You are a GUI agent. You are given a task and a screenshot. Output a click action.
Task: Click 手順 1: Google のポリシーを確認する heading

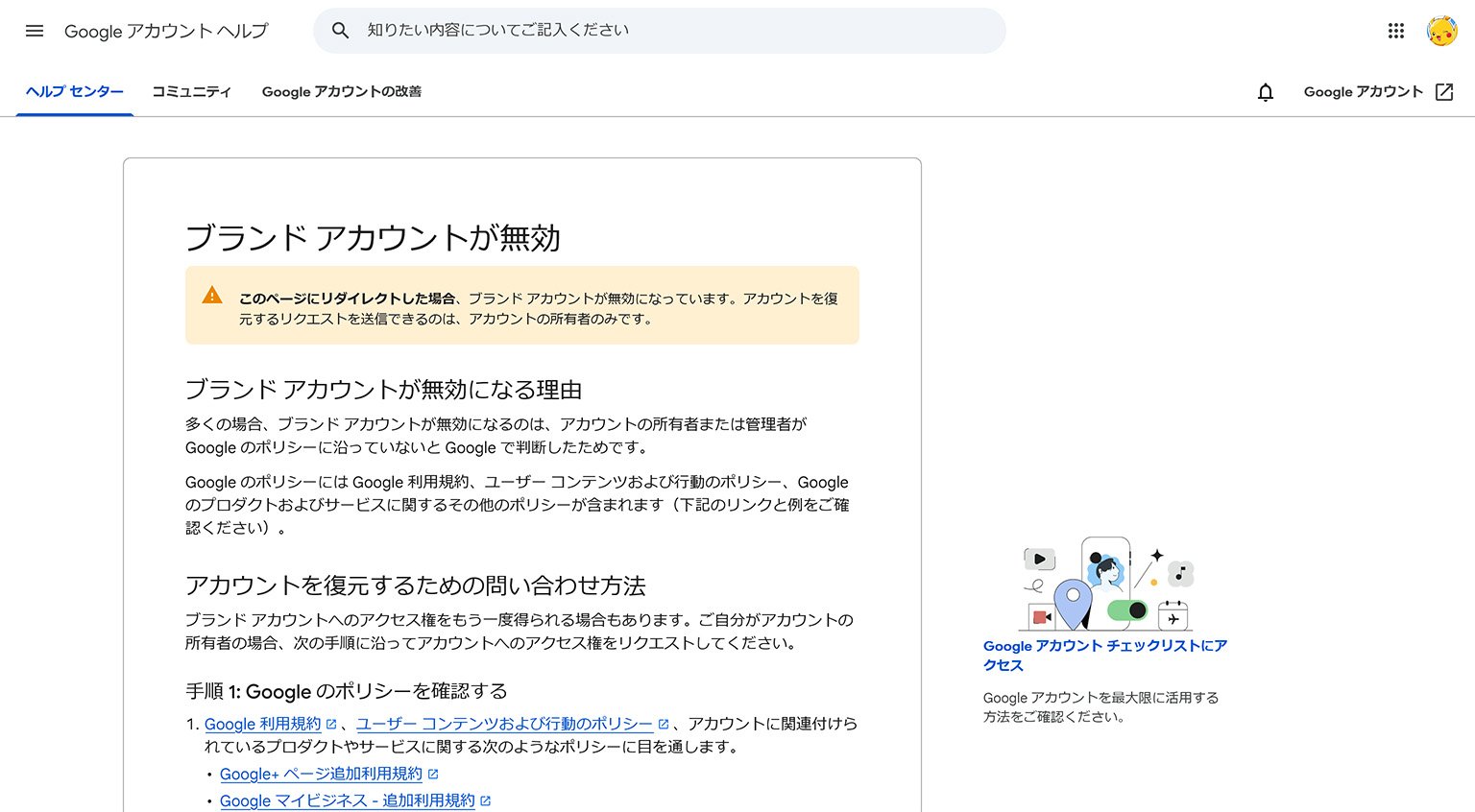[x=347, y=691]
